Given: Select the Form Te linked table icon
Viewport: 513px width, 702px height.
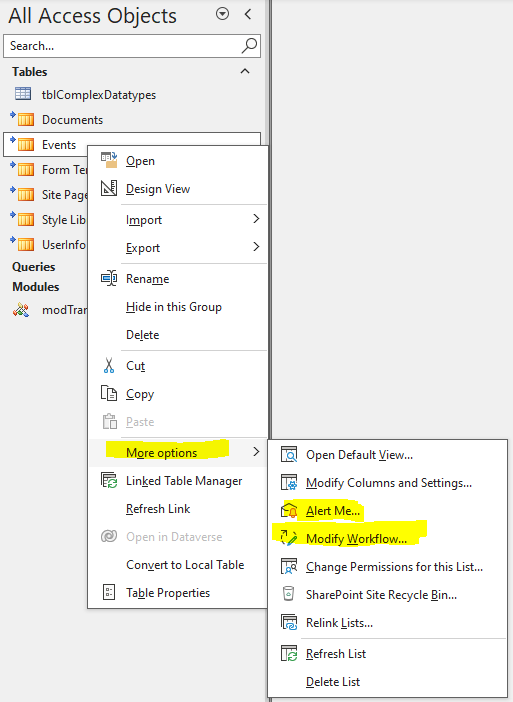Looking at the screenshot, I should [x=22, y=169].
